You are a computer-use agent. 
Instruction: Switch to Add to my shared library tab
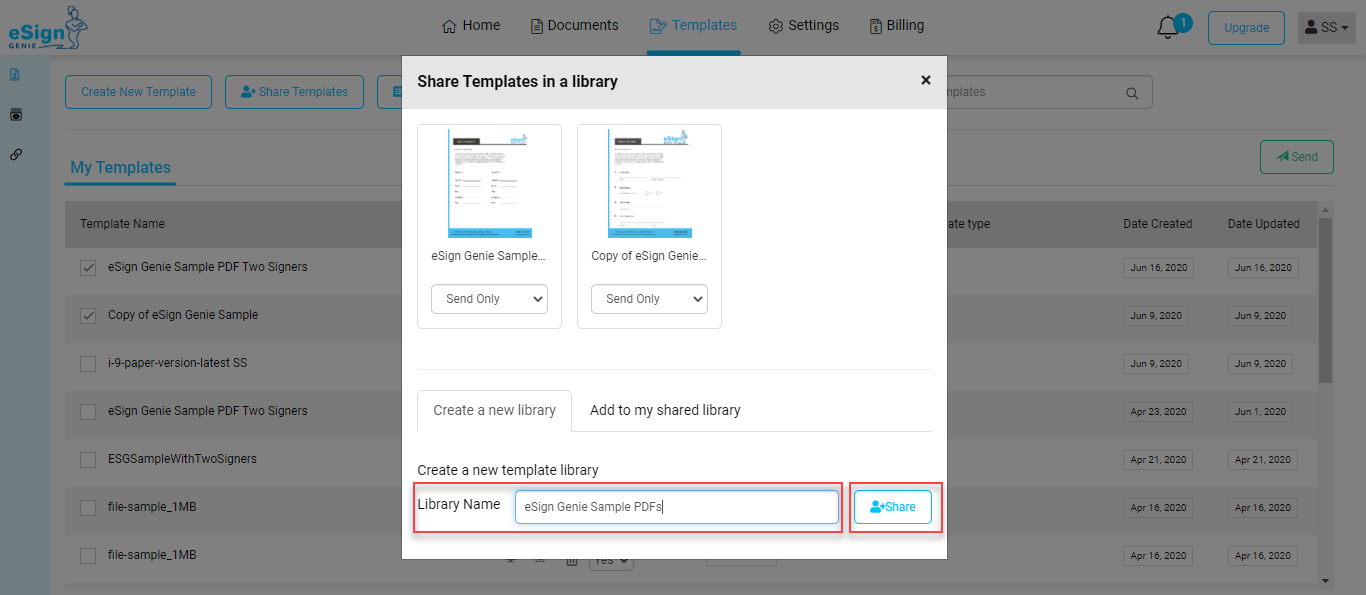point(665,411)
